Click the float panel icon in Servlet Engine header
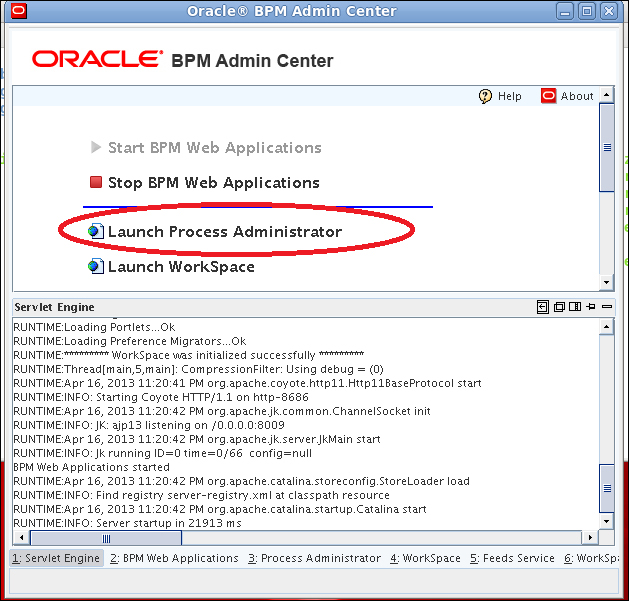The width and height of the screenshot is (629, 601). (559, 307)
